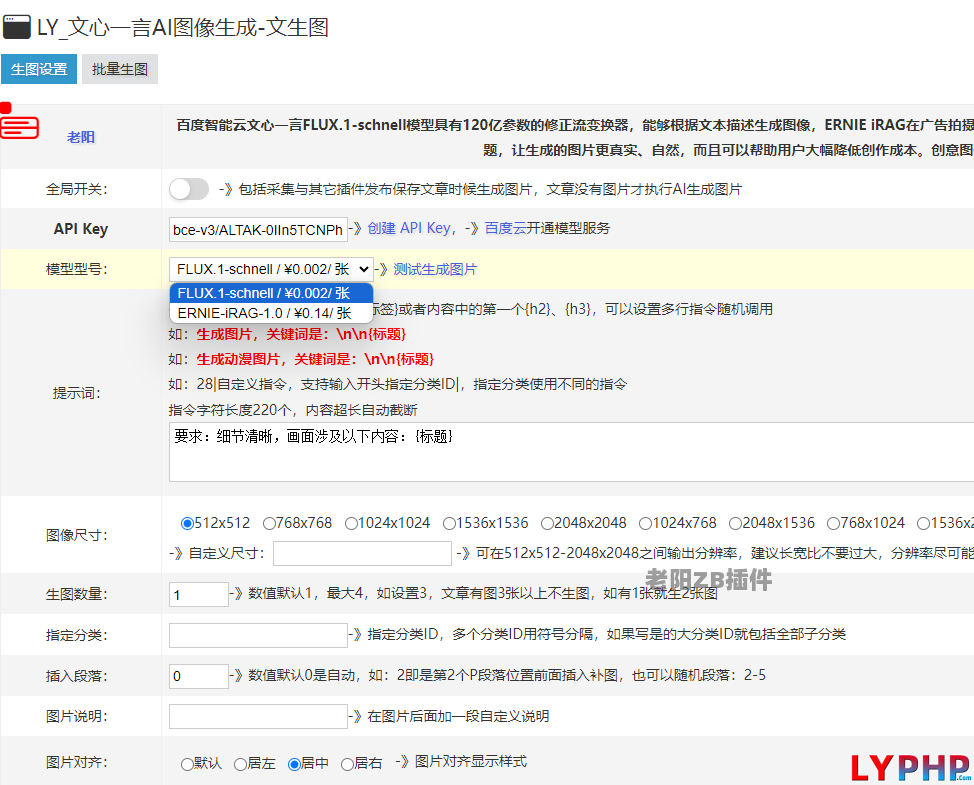
Task: Click the 自定义尺寸 input field
Action: tap(362, 553)
